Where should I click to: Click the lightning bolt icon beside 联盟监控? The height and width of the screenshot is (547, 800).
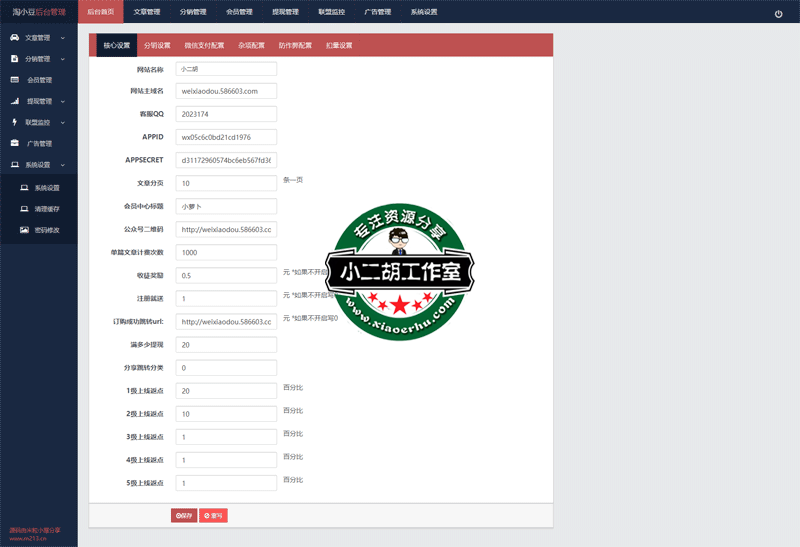point(14,122)
